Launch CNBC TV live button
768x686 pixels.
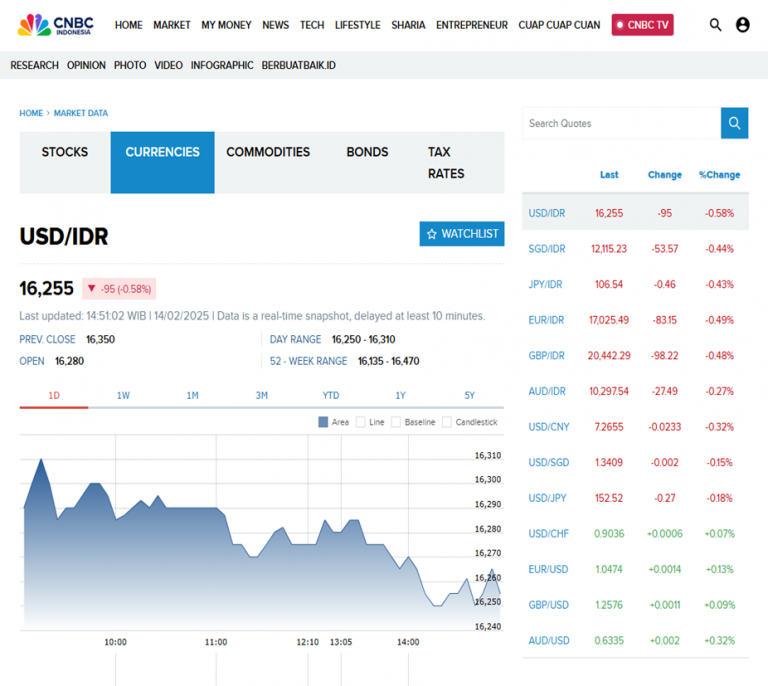point(642,25)
